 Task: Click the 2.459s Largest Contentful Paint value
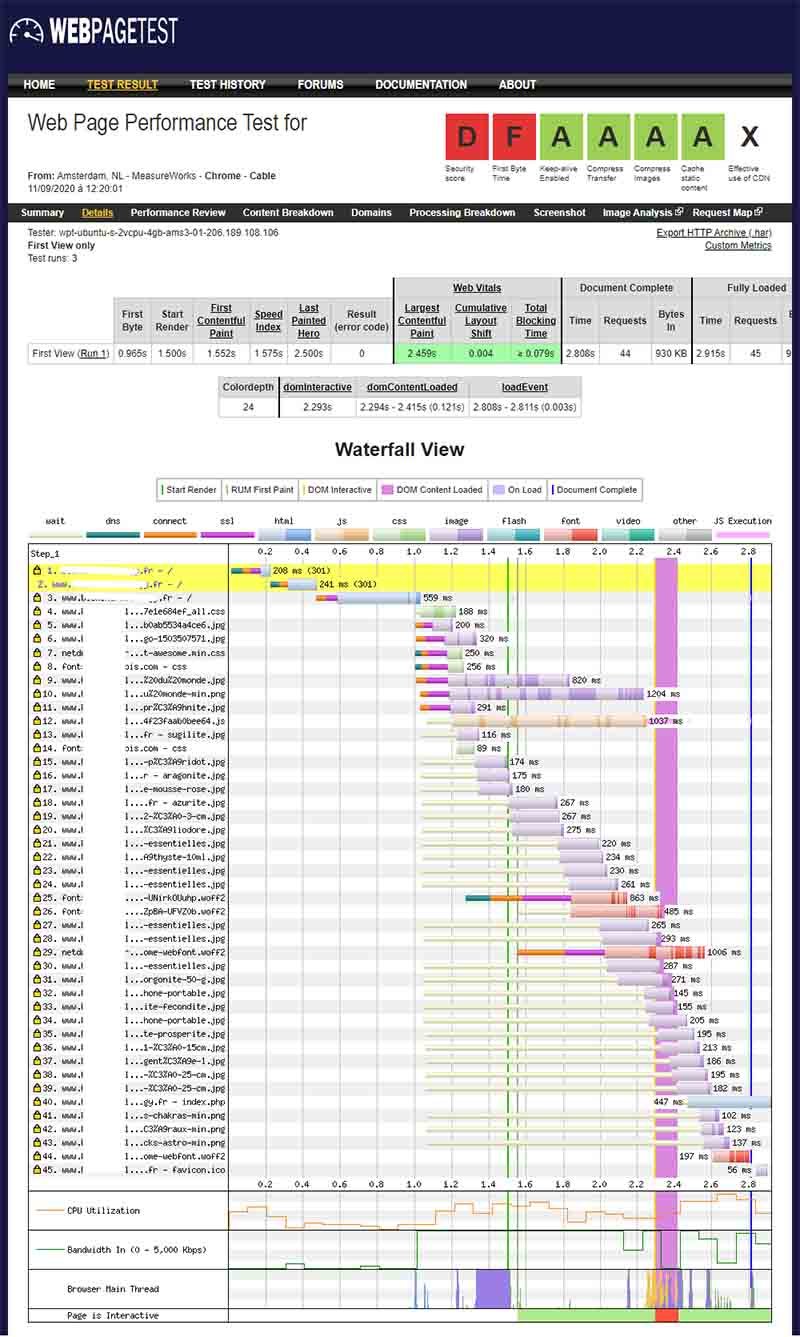click(422, 353)
